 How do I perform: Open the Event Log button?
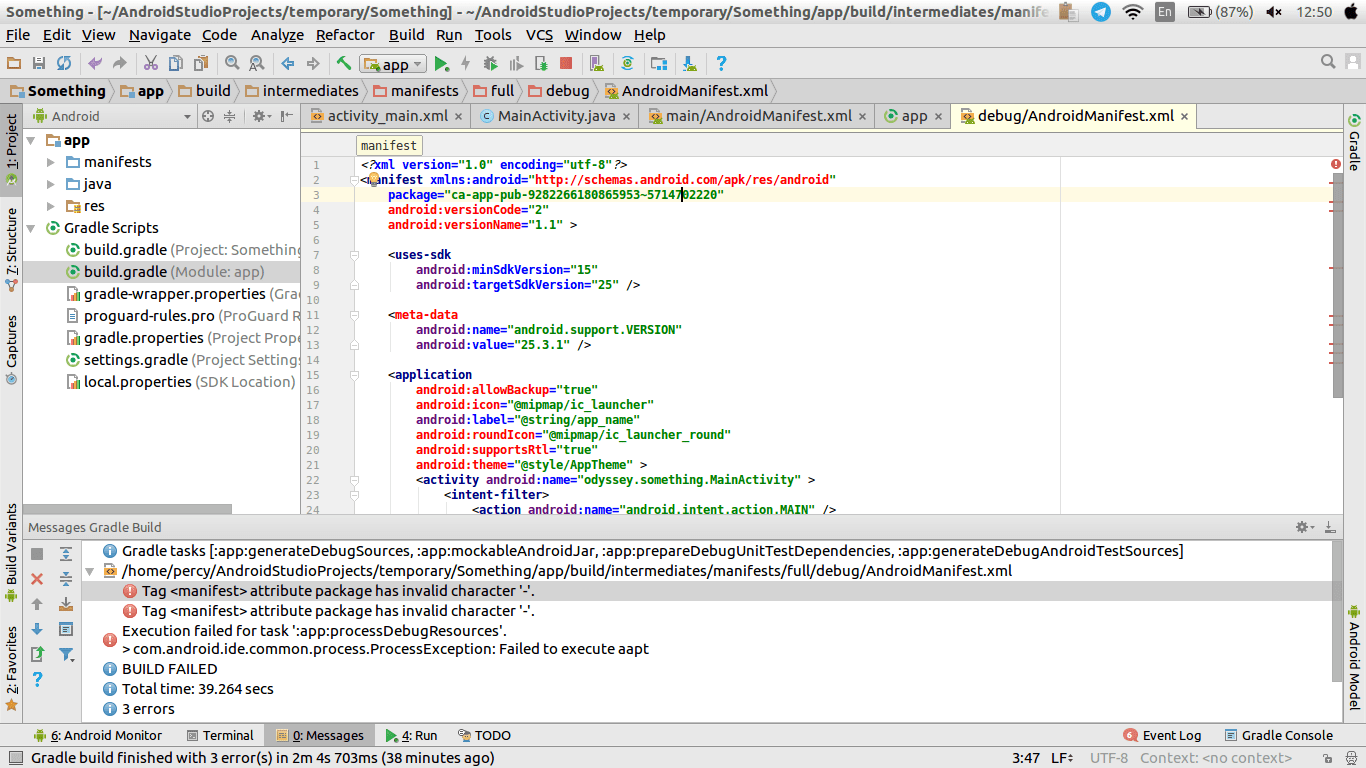pyautogui.click(x=1162, y=735)
